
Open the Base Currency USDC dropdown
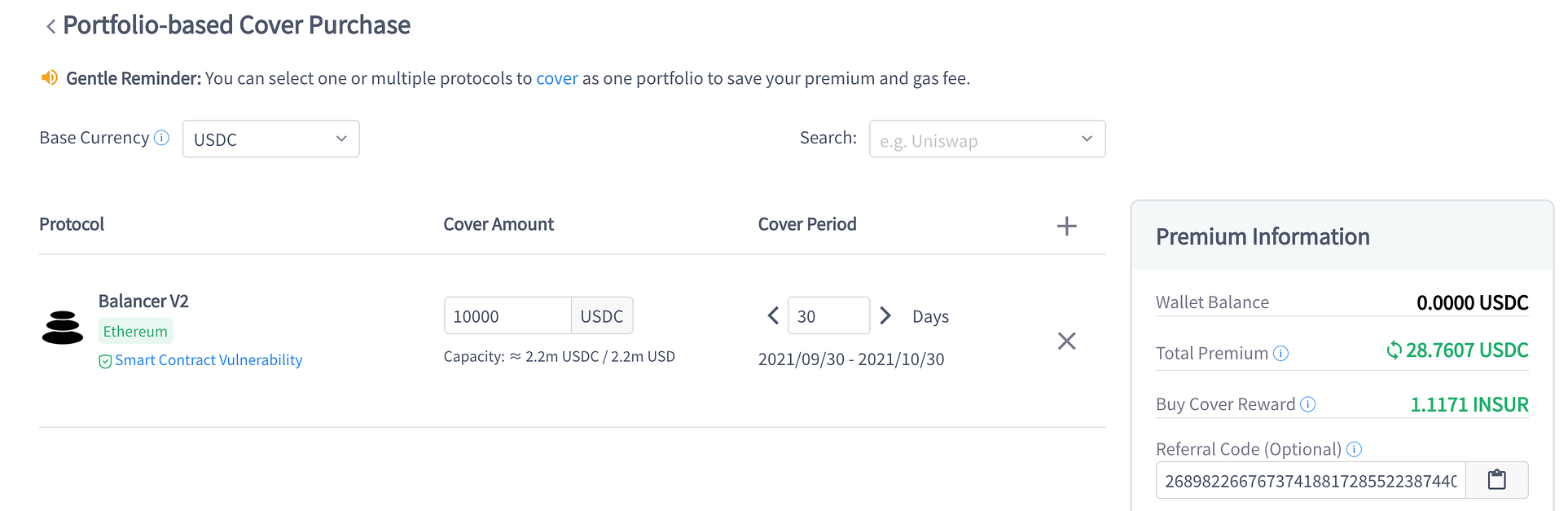click(270, 139)
